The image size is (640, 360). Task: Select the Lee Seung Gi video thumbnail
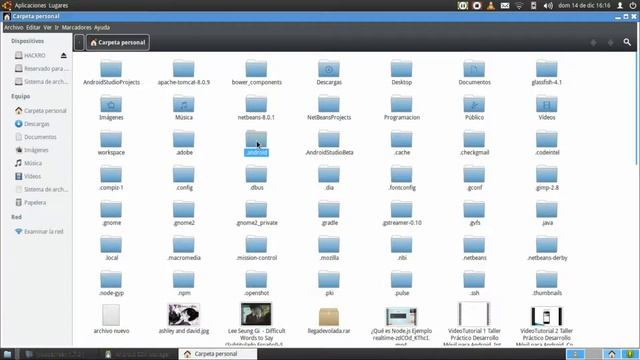coord(256,314)
